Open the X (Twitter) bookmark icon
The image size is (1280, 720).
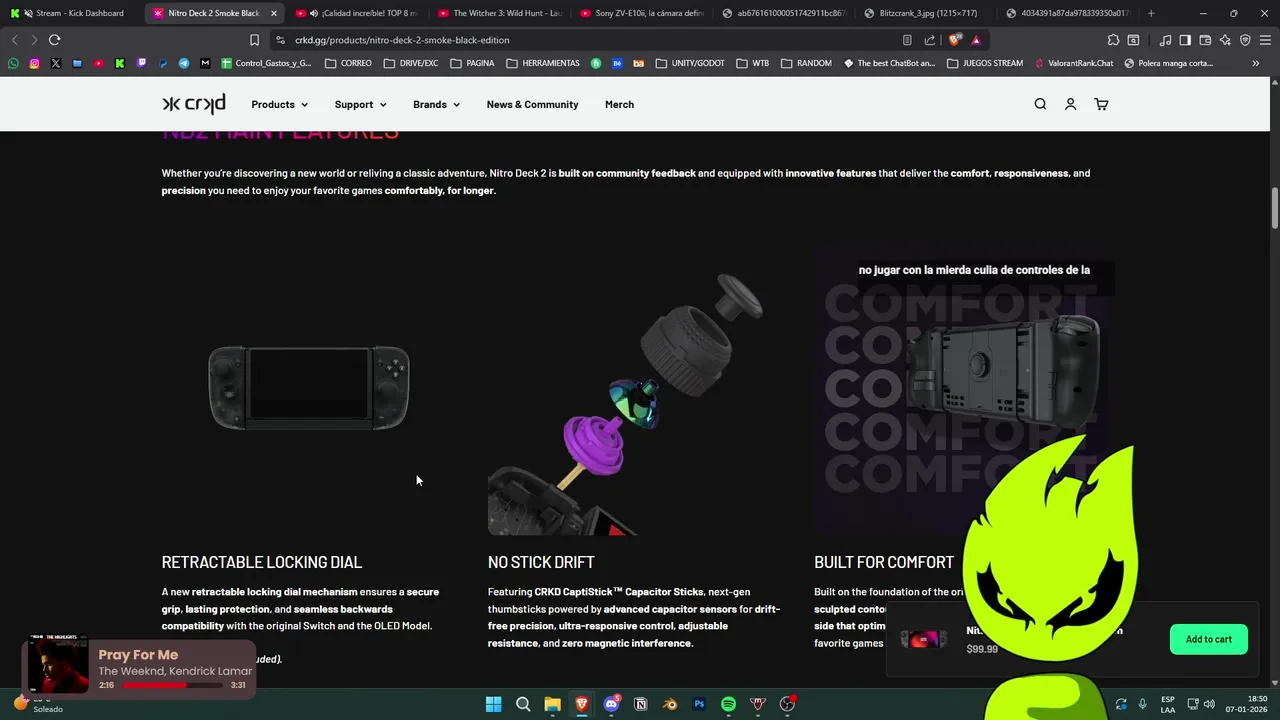pyautogui.click(x=56, y=63)
